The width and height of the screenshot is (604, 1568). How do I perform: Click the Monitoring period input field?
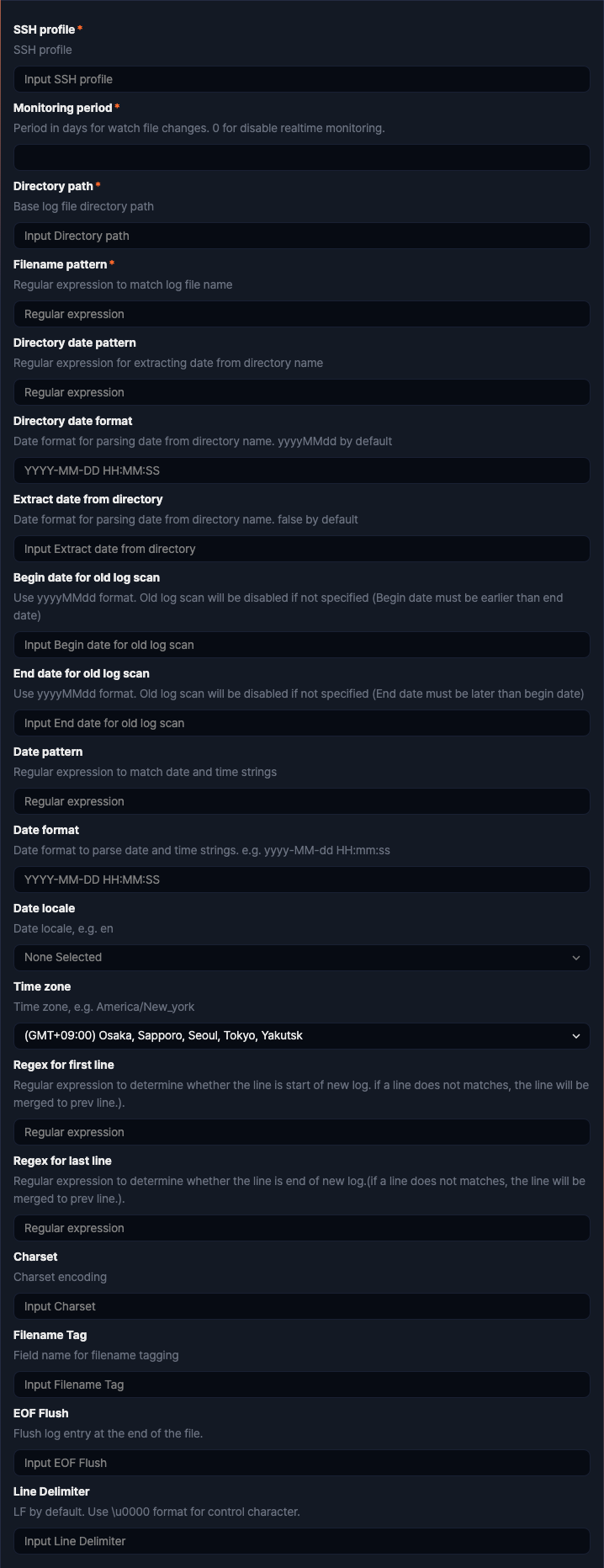click(302, 157)
